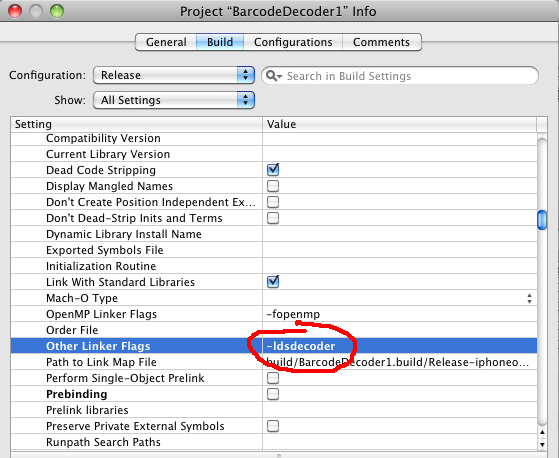
Task: Check the Prebinding option
Action: coord(273,394)
